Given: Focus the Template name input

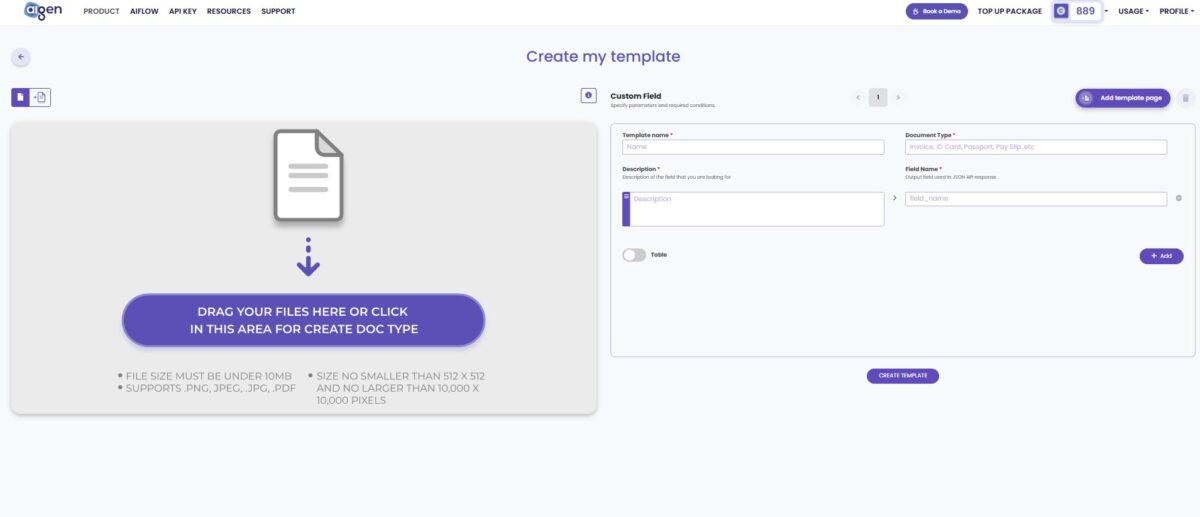Looking at the screenshot, I should tap(753, 147).
